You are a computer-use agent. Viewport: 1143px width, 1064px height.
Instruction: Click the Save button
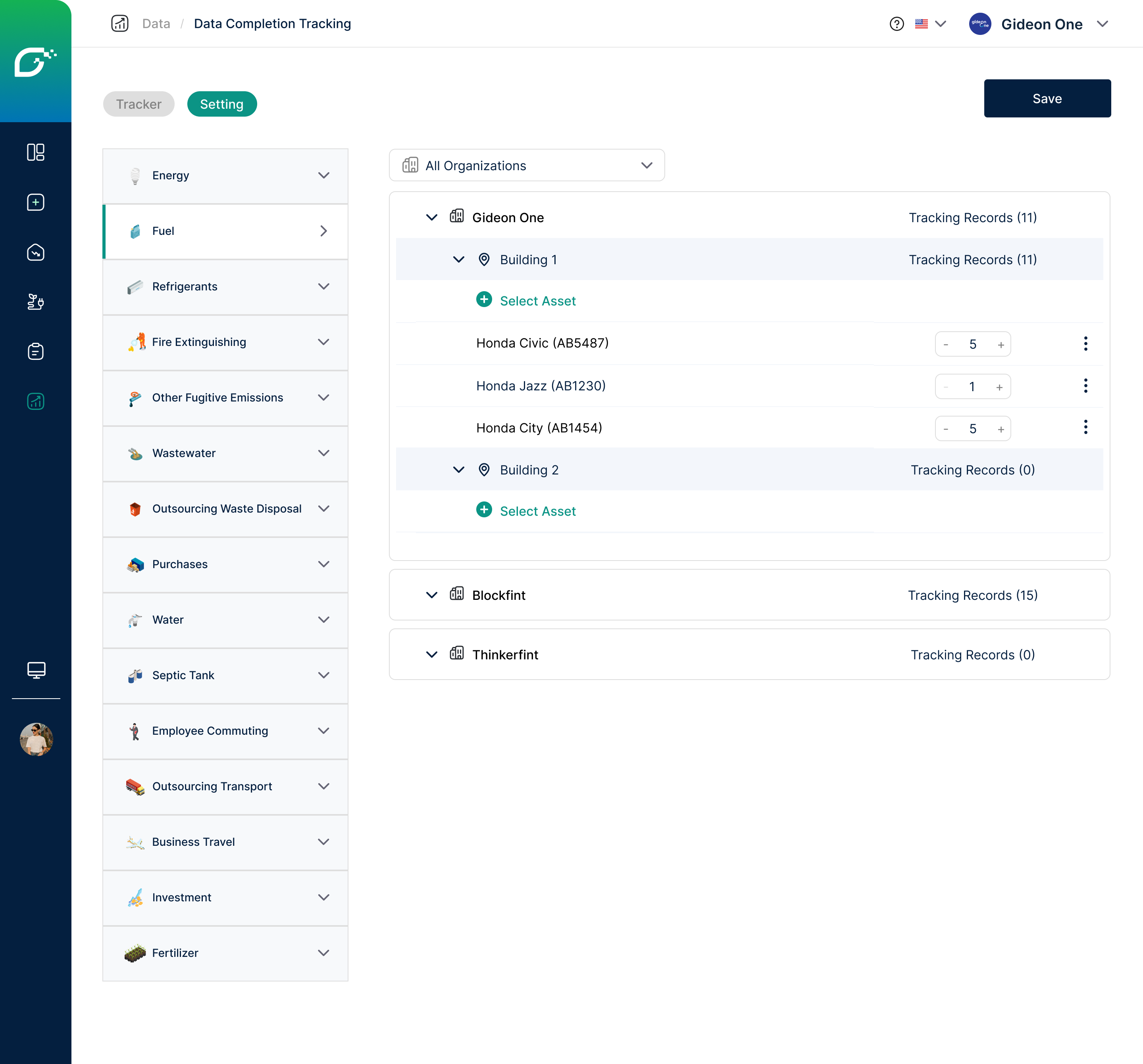tap(1047, 99)
